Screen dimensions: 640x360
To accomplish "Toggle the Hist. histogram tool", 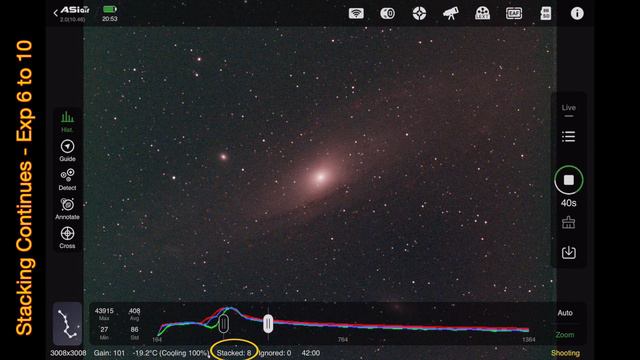I will [67, 122].
